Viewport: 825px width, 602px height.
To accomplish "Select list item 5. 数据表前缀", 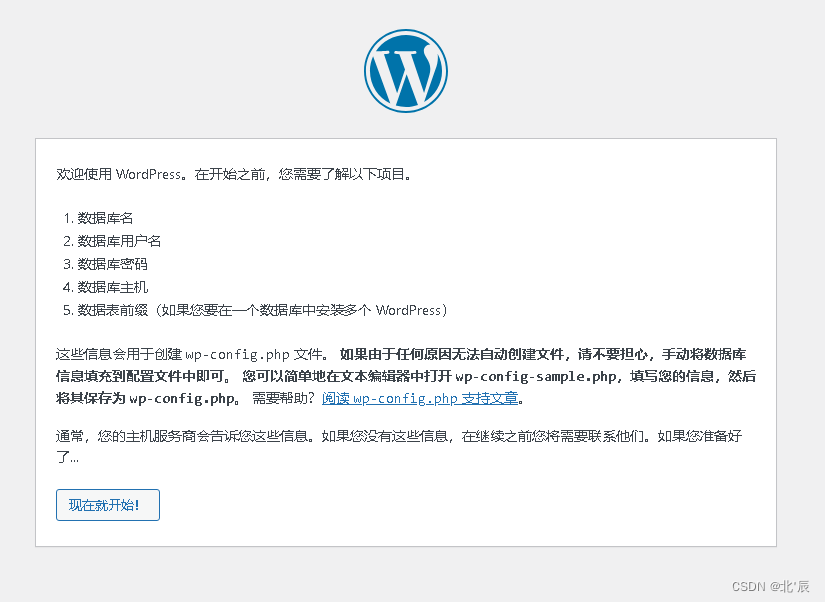I will [x=255, y=310].
